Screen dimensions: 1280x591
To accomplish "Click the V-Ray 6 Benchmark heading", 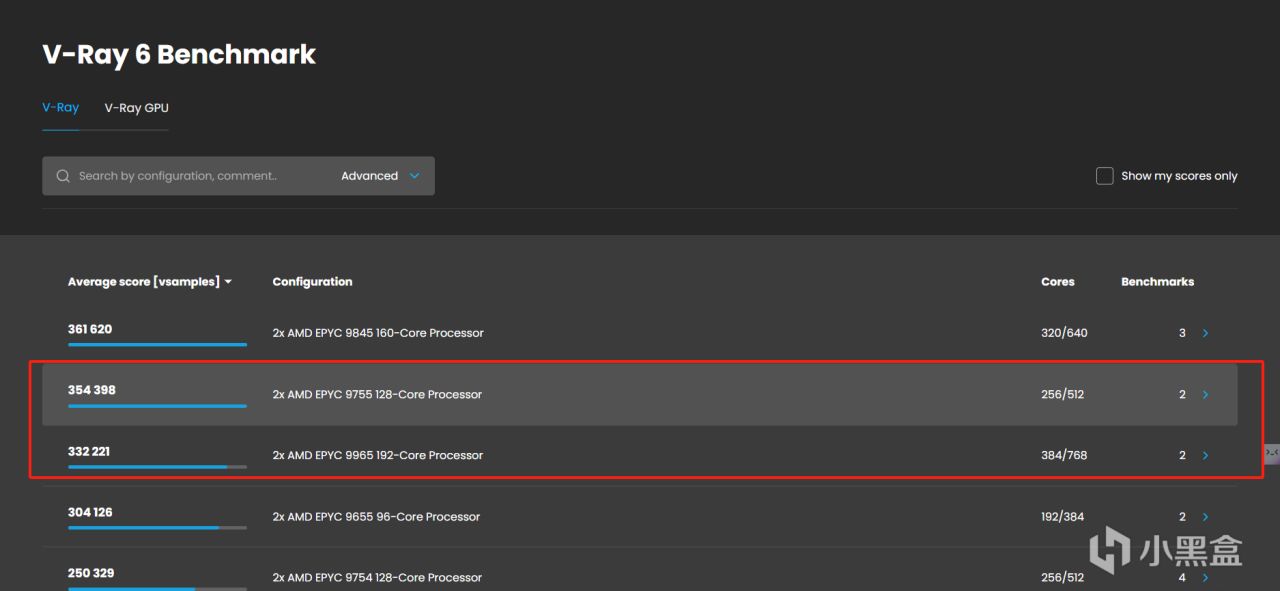I will coord(179,54).
